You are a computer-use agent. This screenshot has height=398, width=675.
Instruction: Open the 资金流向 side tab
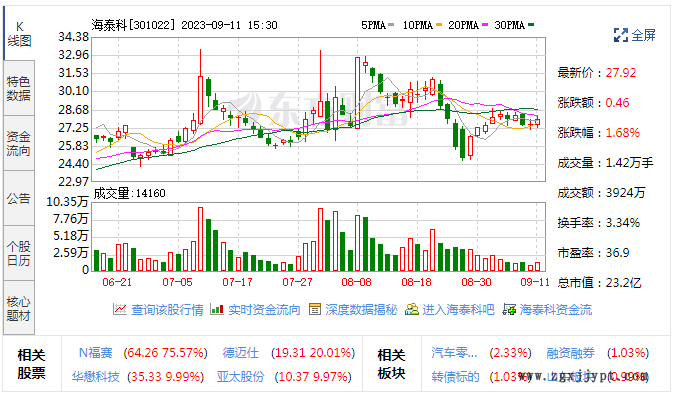[x=19, y=143]
